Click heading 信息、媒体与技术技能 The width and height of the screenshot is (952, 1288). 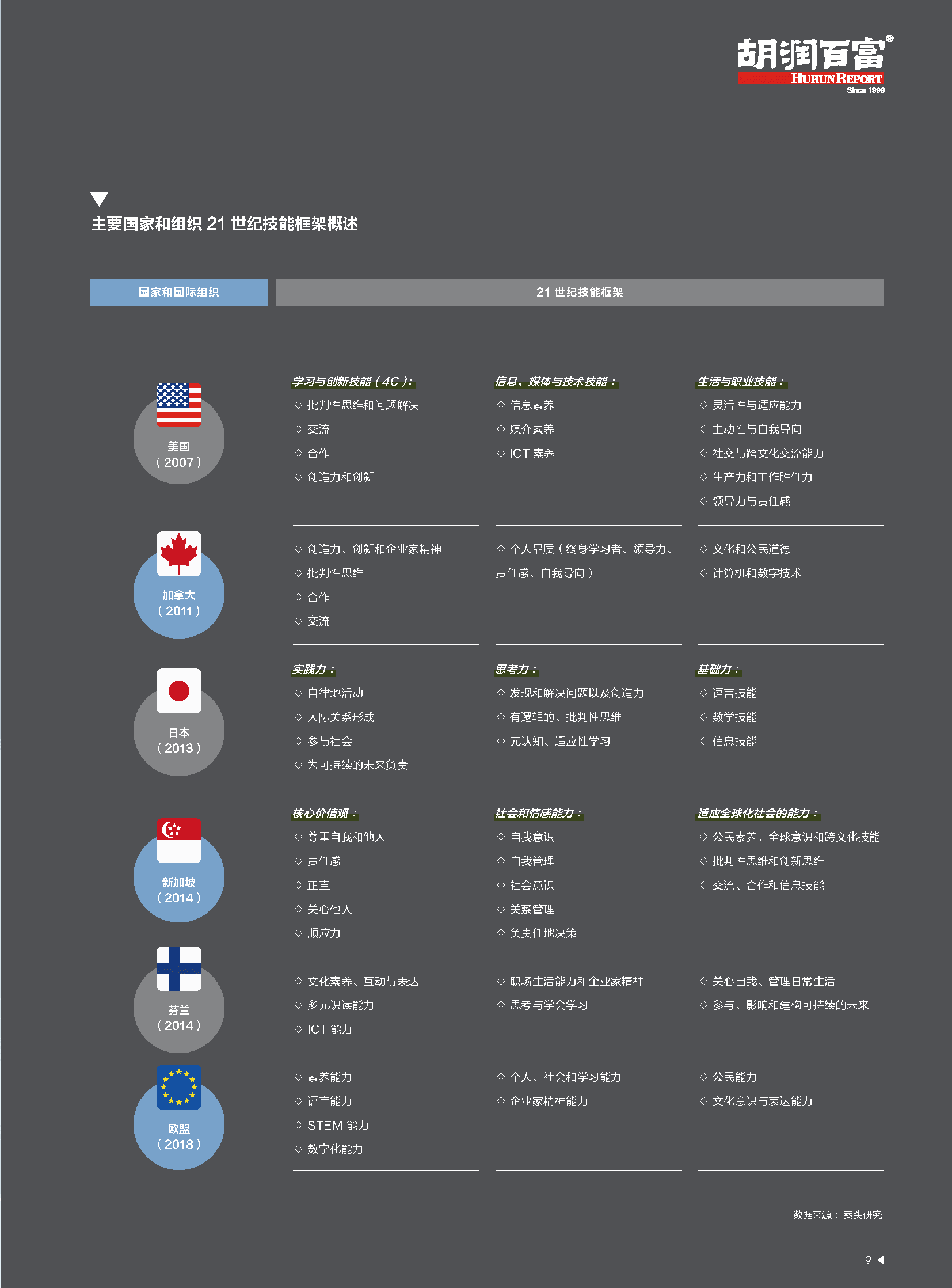[556, 382]
